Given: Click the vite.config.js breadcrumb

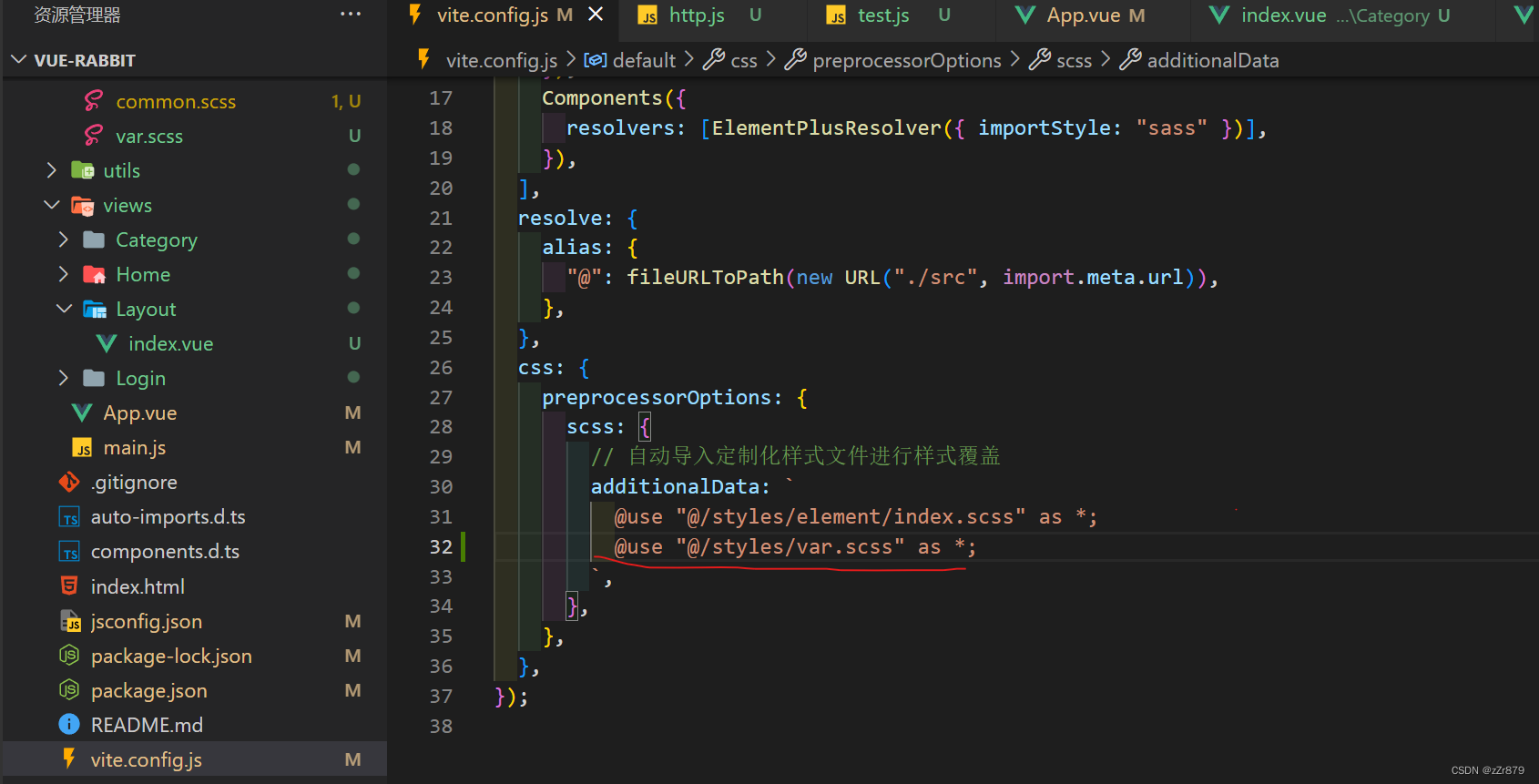Looking at the screenshot, I should (x=501, y=60).
